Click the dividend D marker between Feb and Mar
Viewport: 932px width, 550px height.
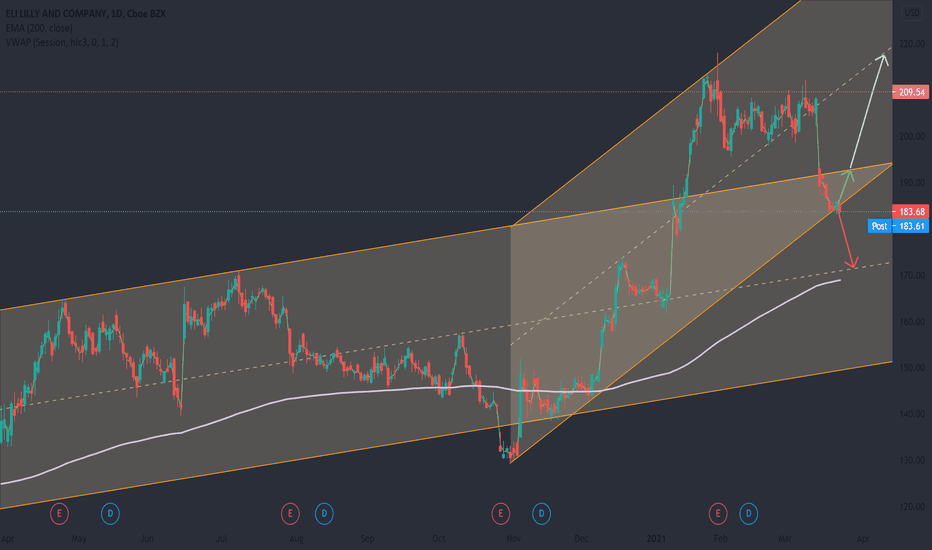click(748, 513)
